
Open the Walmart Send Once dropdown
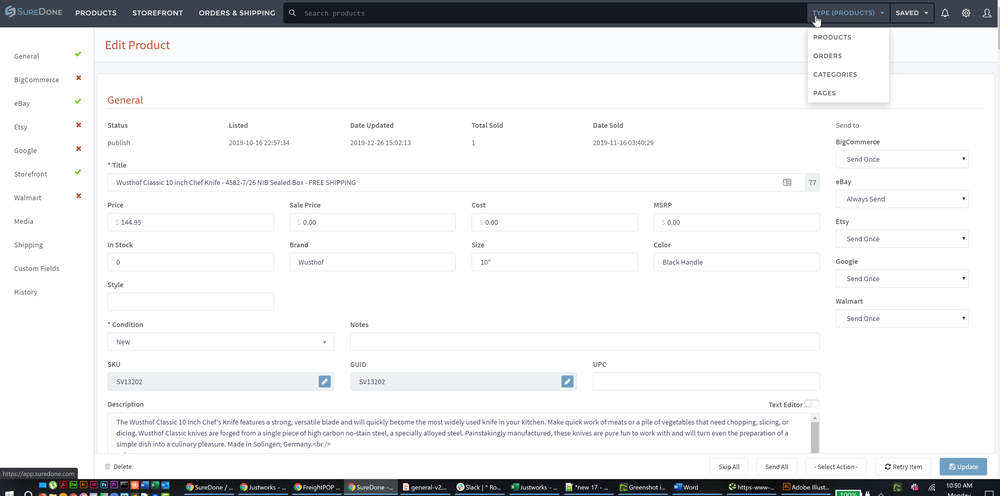pyautogui.click(x=902, y=318)
